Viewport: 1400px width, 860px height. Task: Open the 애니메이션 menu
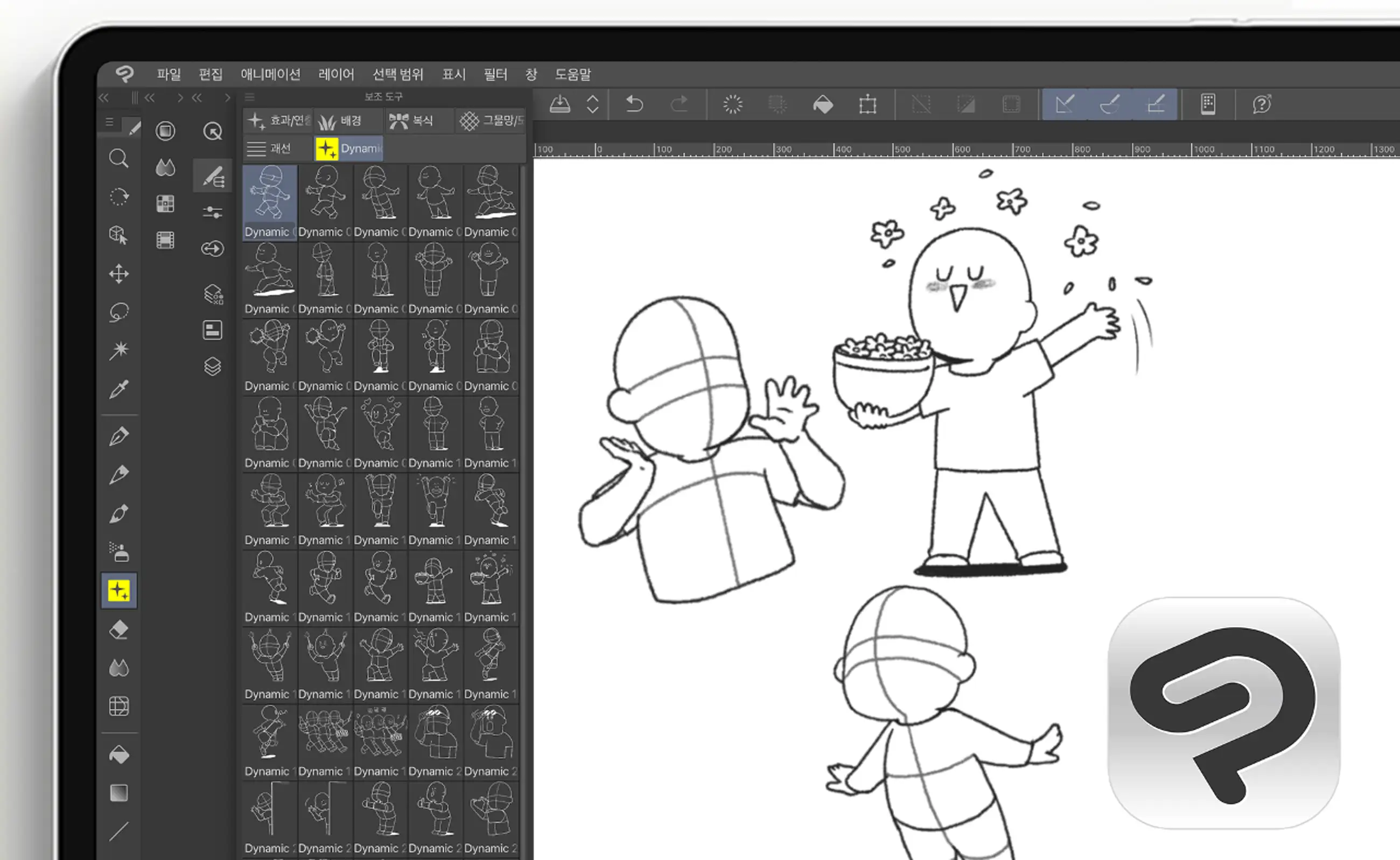pyautogui.click(x=270, y=74)
